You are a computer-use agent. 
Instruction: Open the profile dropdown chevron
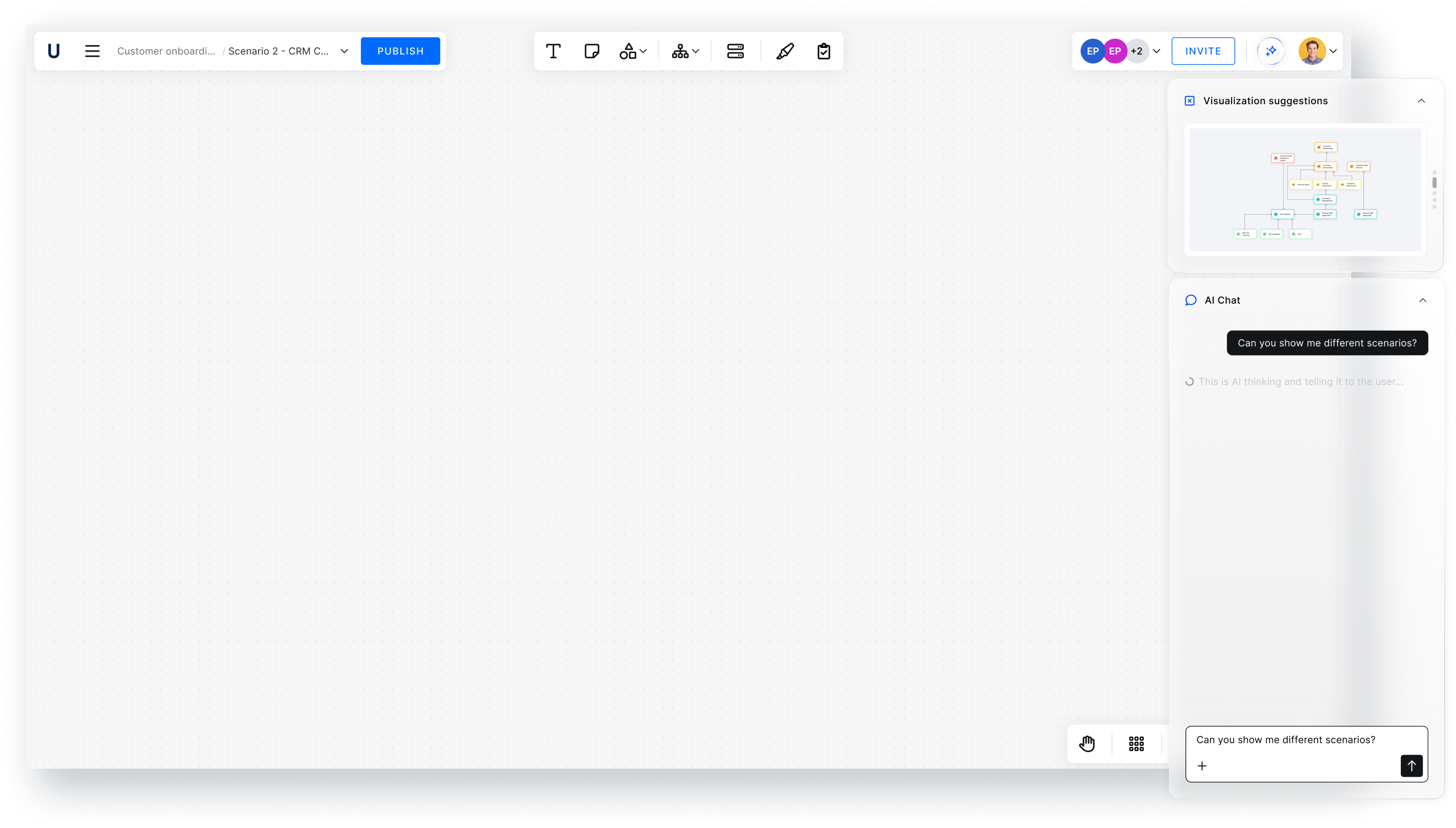(x=1333, y=51)
